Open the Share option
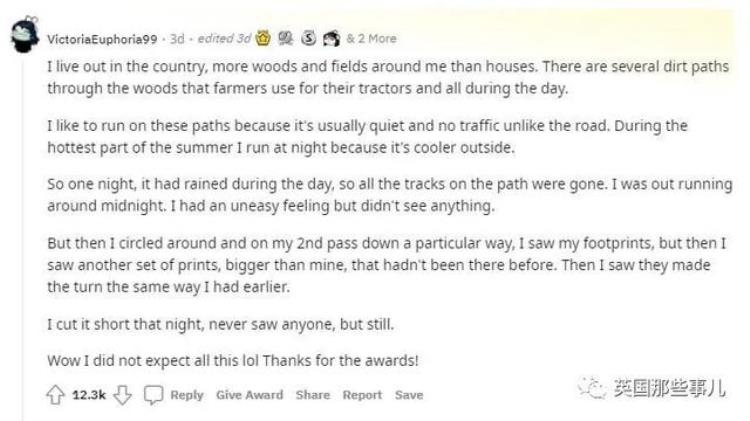The image size is (750, 421). point(312,395)
